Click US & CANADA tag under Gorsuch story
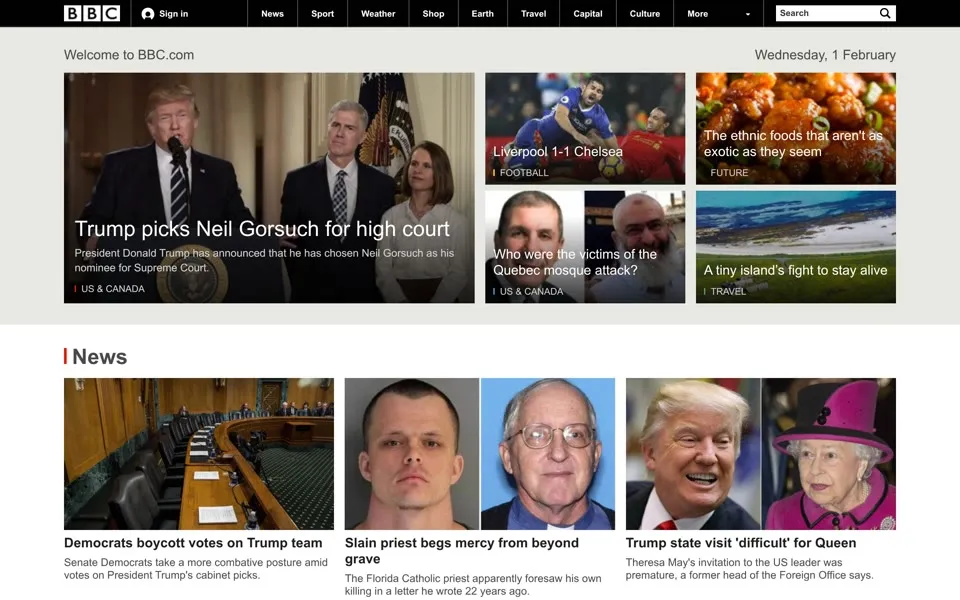960x600 pixels. pos(113,288)
